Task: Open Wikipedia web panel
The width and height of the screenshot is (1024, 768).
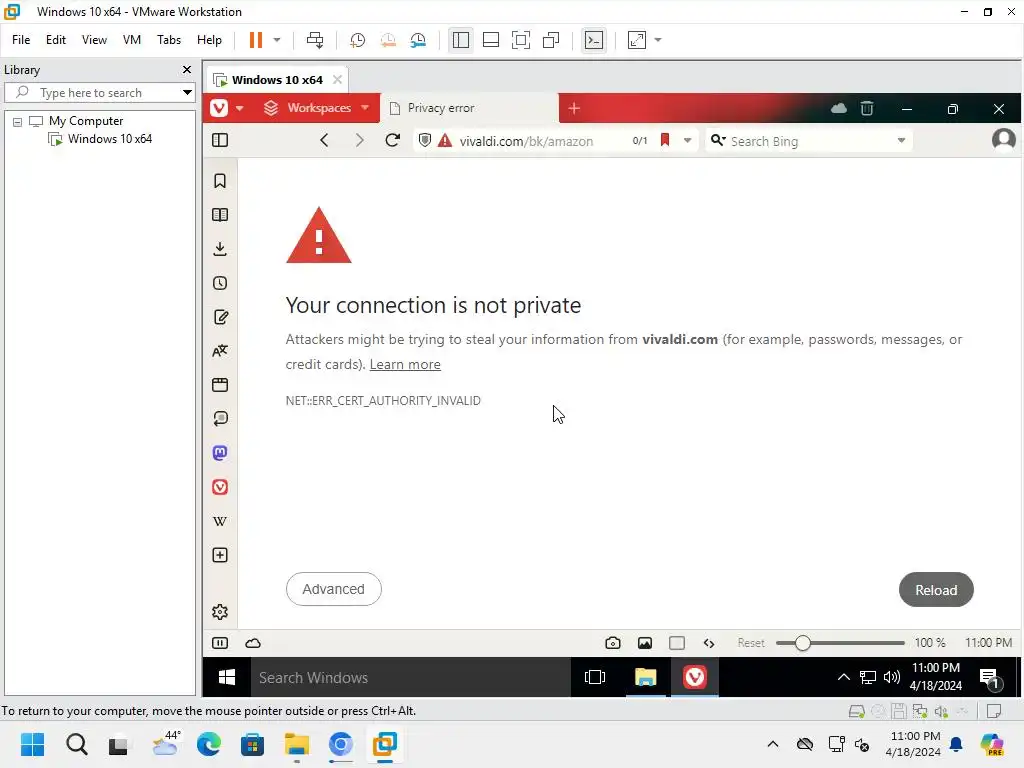Action: click(220, 521)
